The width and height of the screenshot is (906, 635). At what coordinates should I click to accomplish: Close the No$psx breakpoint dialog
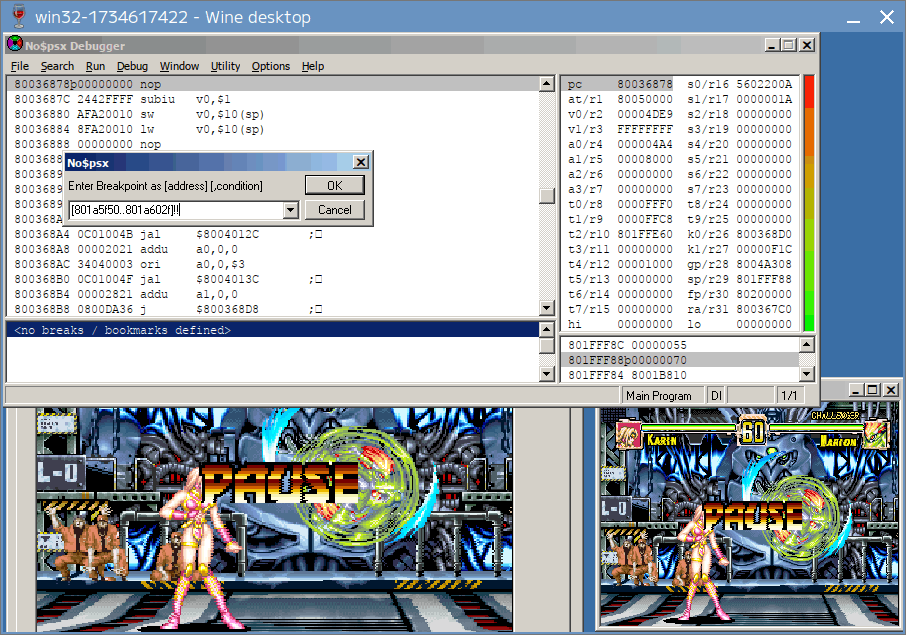pyautogui.click(x=361, y=162)
